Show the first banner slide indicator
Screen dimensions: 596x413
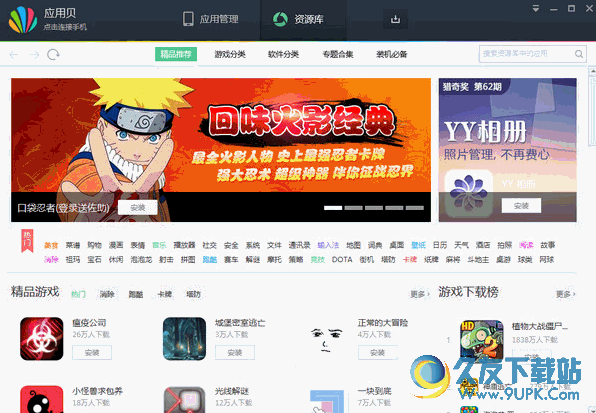[x=333, y=208]
